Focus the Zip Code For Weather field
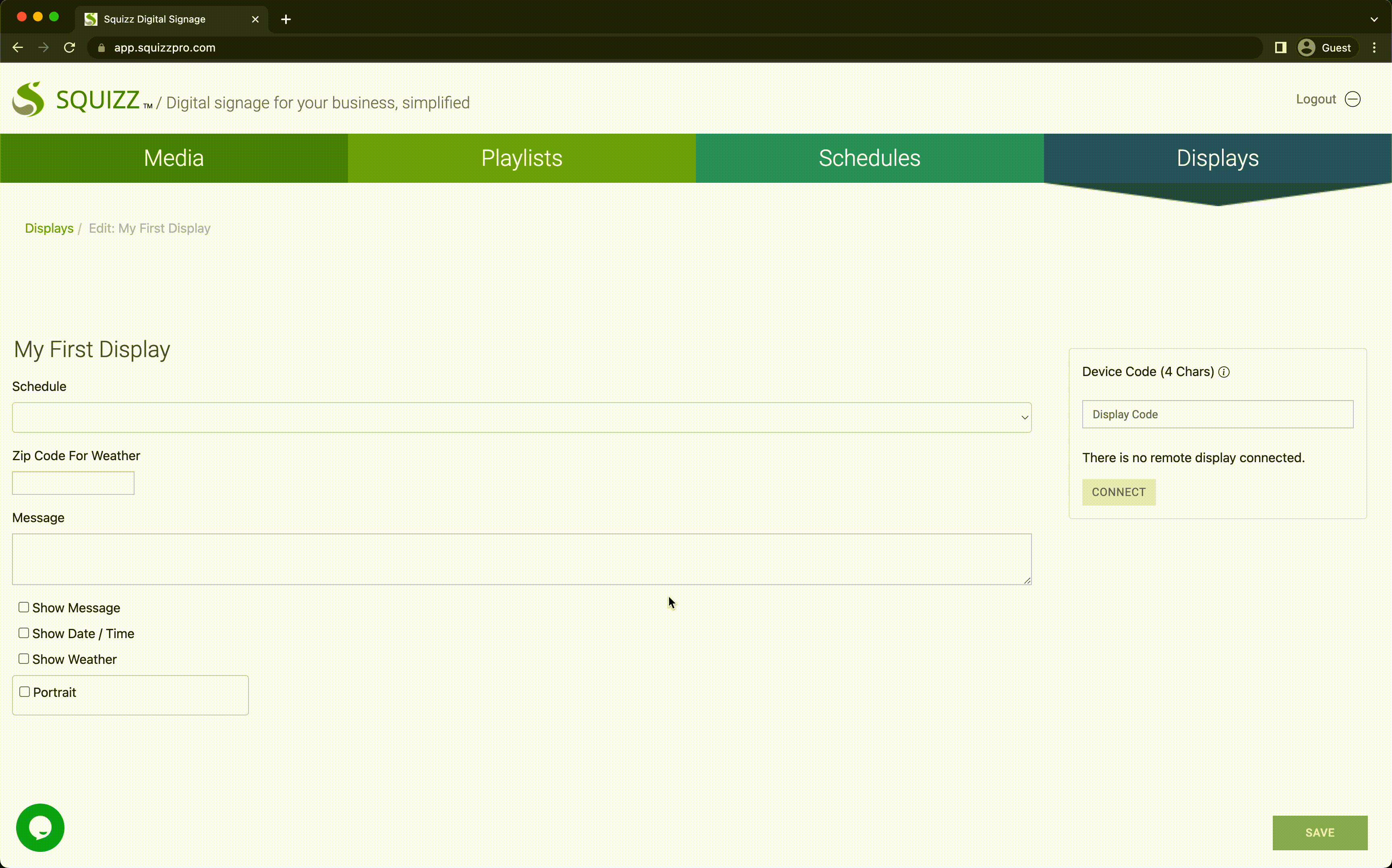Viewport: 1392px width, 868px height. point(73,483)
